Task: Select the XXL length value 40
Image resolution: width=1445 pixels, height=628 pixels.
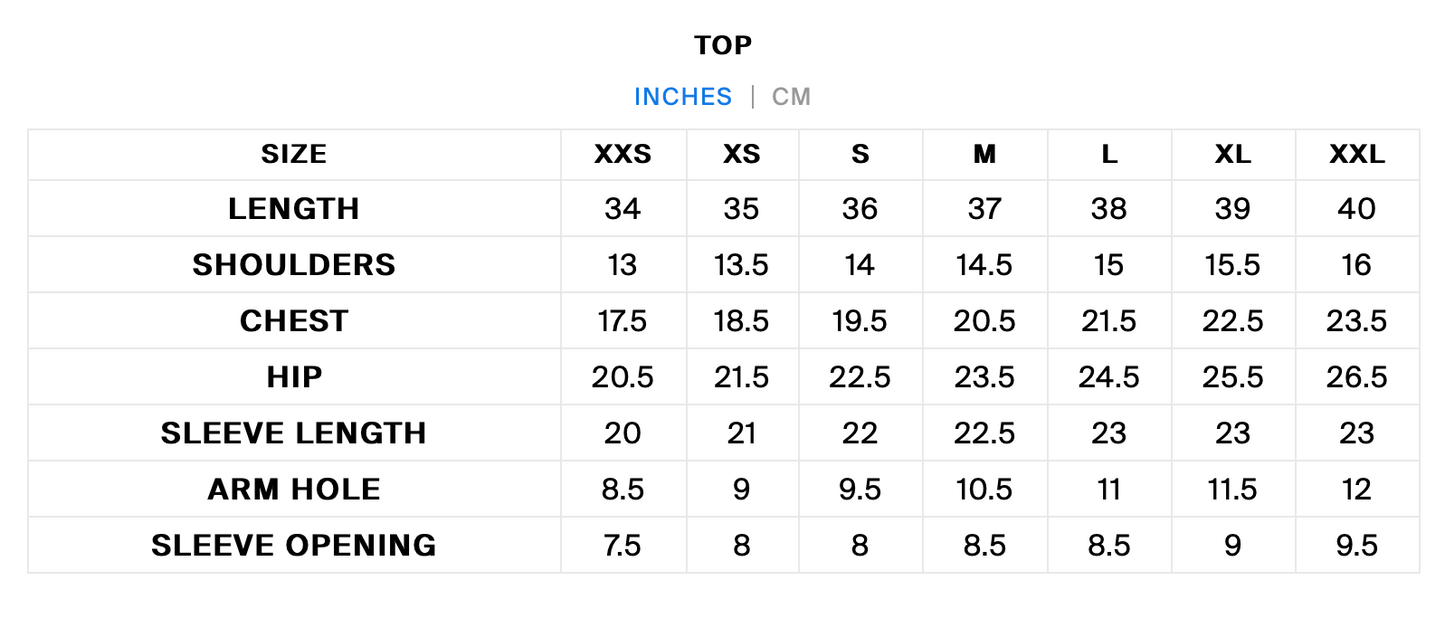Action: (1357, 209)
